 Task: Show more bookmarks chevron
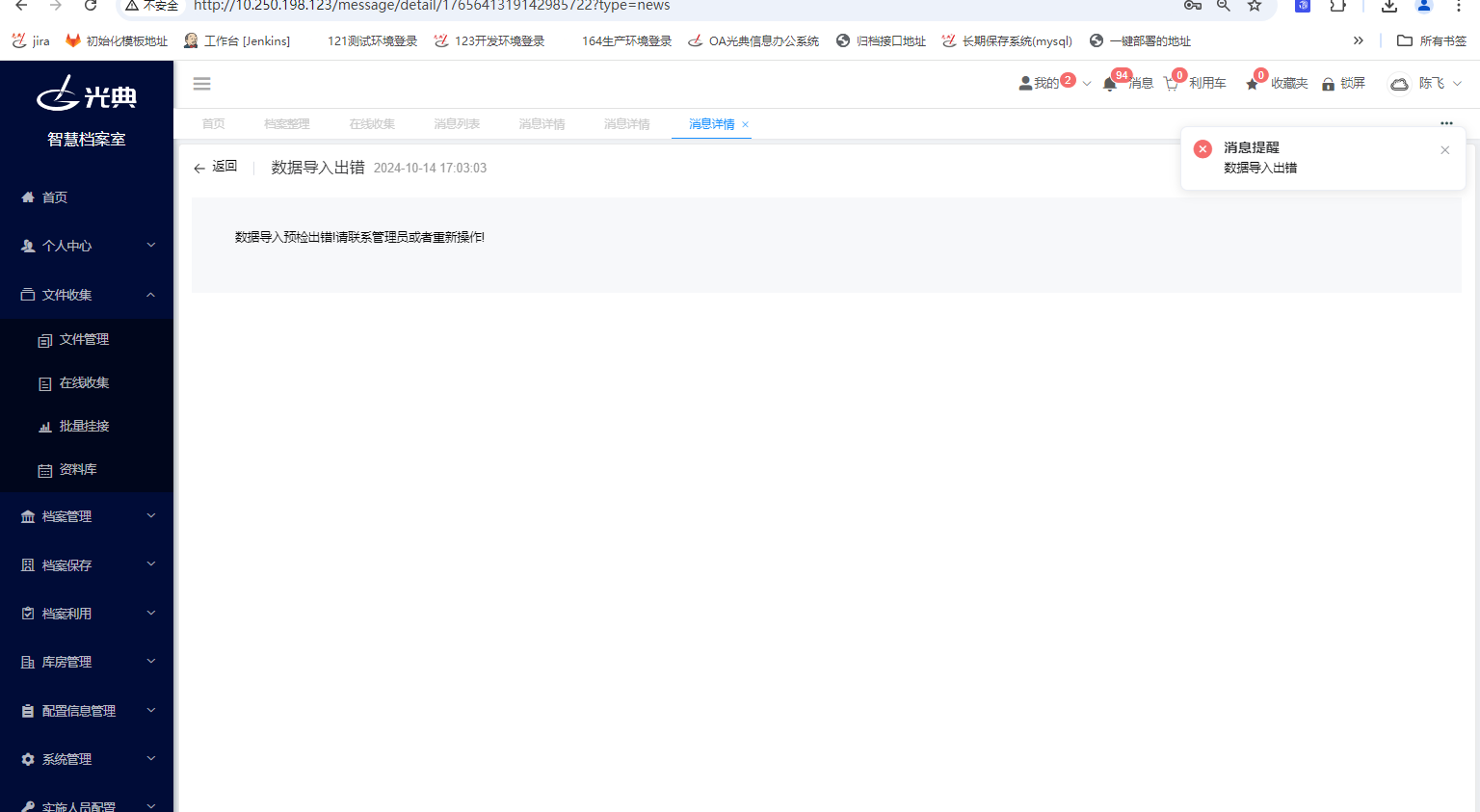[1359, 40]
